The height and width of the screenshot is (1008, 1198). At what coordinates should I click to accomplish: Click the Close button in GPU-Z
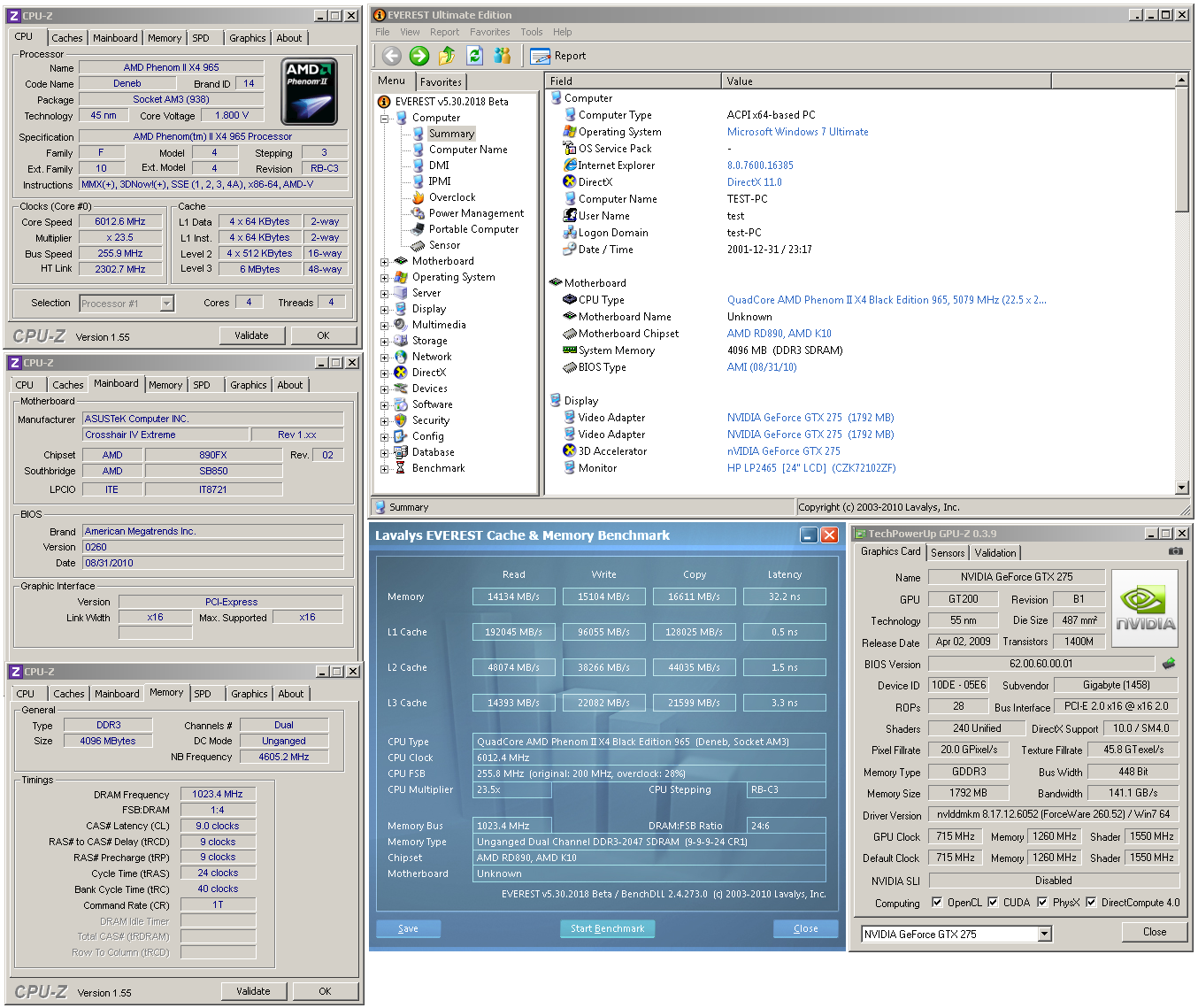[1154, 932]
